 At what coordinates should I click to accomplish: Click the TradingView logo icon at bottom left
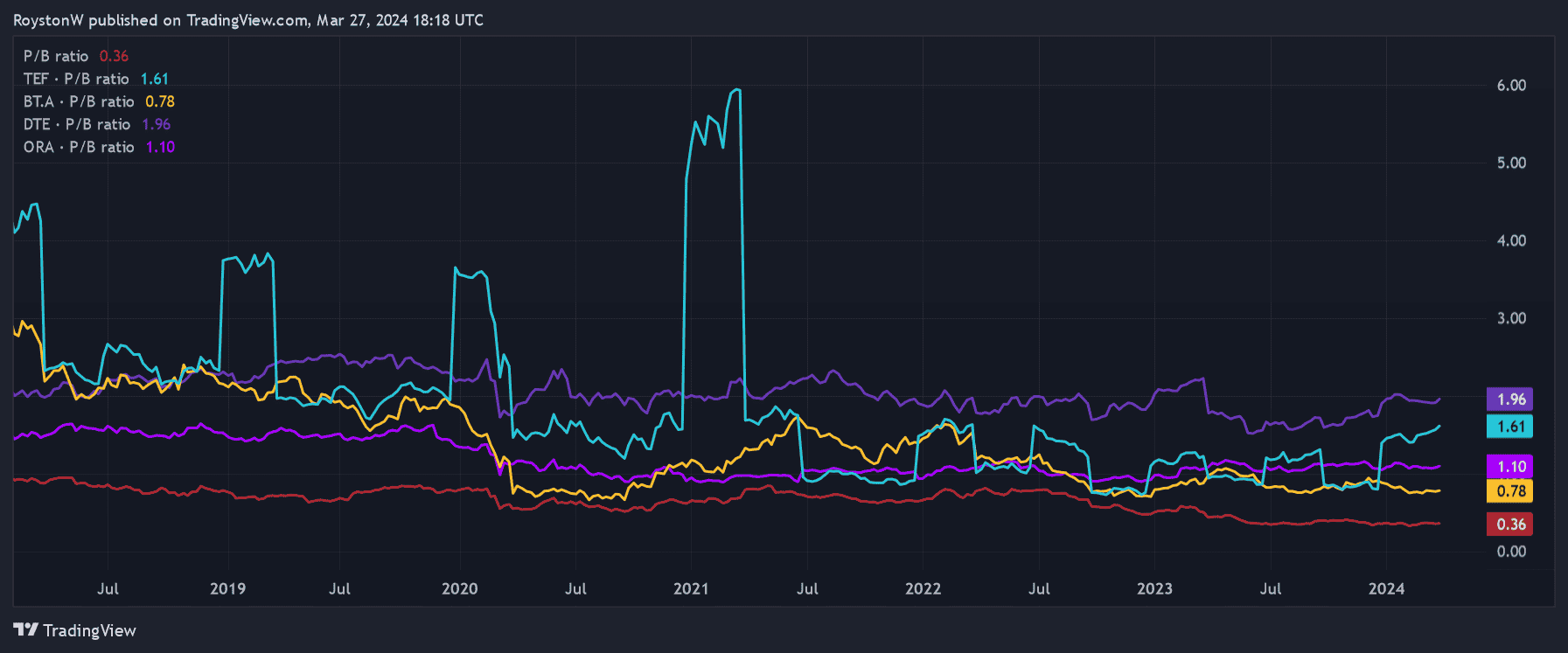[25, 629]
